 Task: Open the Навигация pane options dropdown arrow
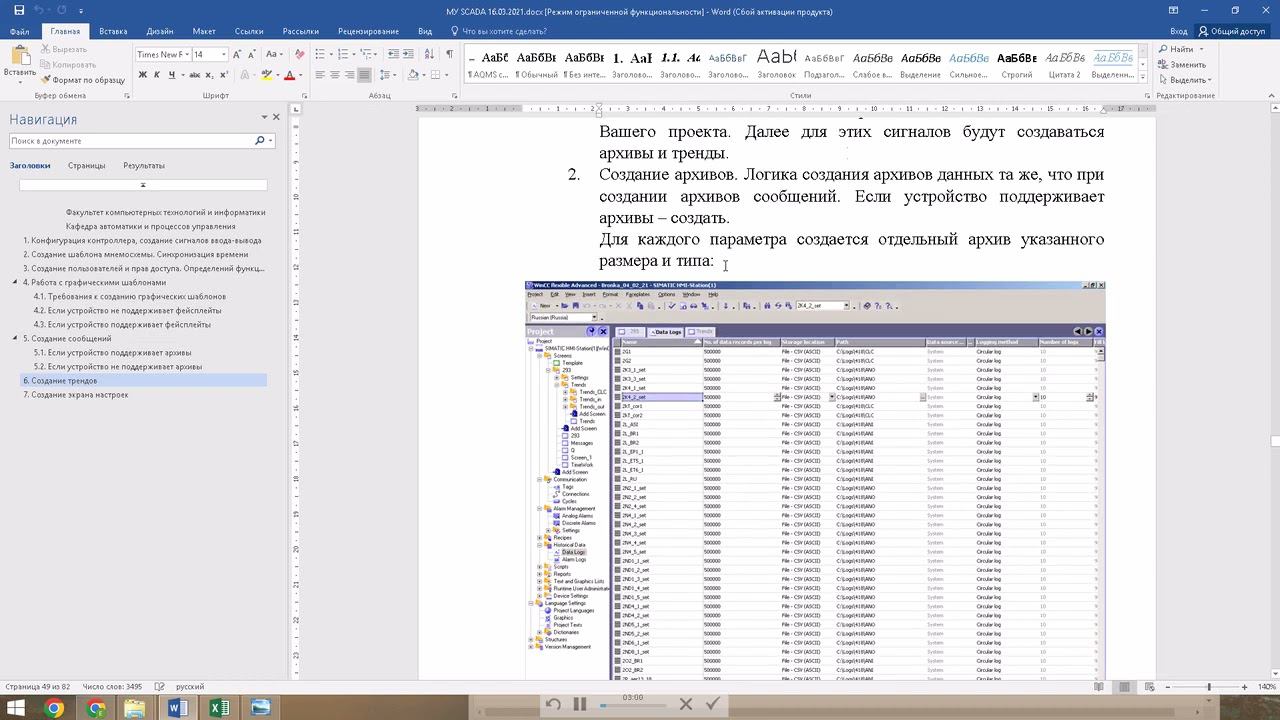(x=264, y=118)
